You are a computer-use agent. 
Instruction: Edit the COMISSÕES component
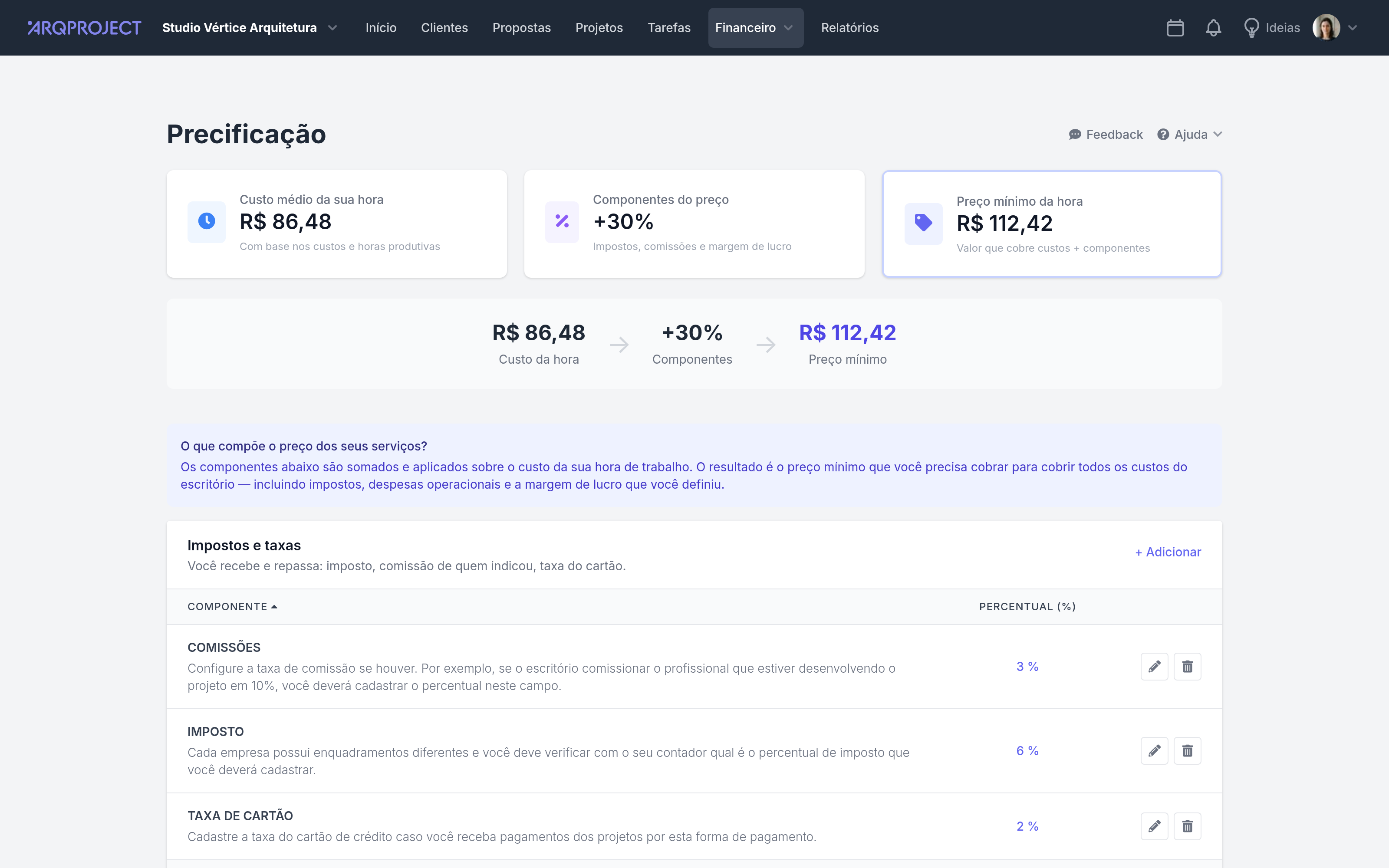[x=1154, y=667]
